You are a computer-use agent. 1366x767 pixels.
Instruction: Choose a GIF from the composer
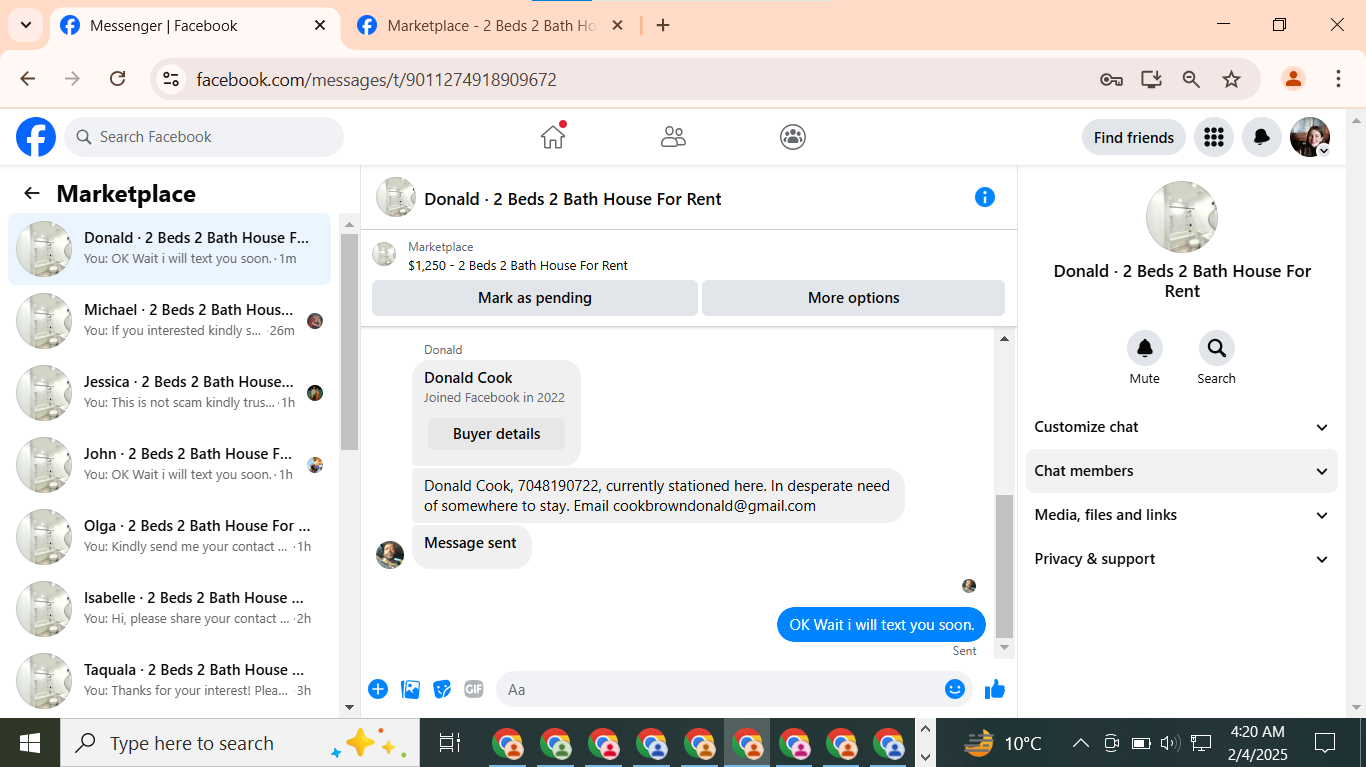[x=474, y=689]
